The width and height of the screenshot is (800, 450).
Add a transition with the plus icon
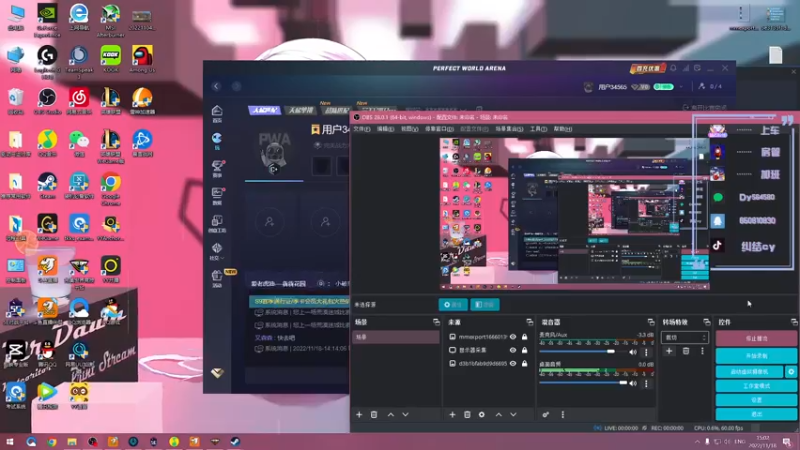(669, 351)
